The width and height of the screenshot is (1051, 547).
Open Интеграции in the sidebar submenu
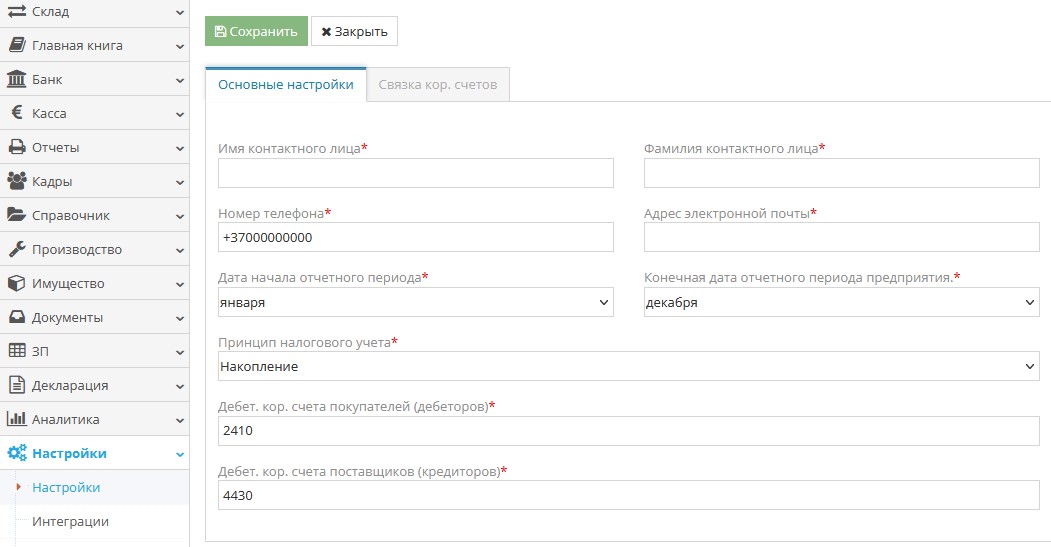70,521
